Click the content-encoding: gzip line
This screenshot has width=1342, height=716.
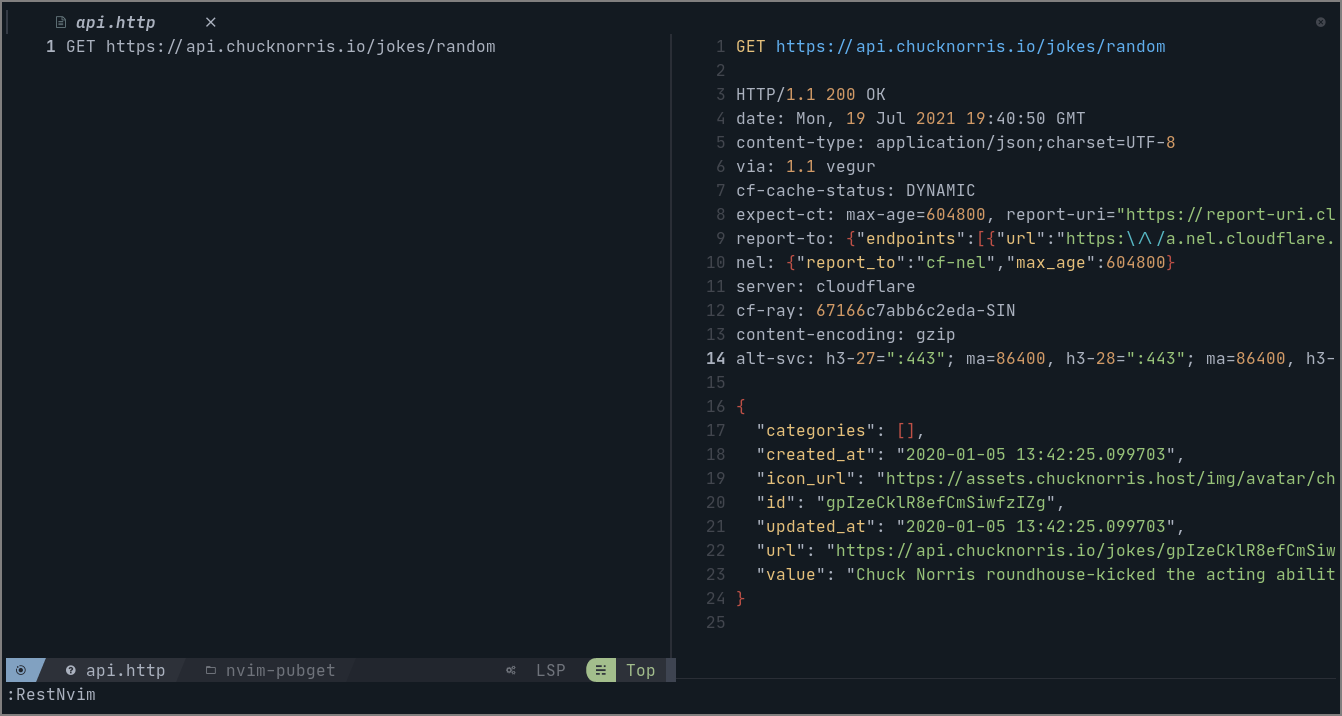[x=846, y=334]
